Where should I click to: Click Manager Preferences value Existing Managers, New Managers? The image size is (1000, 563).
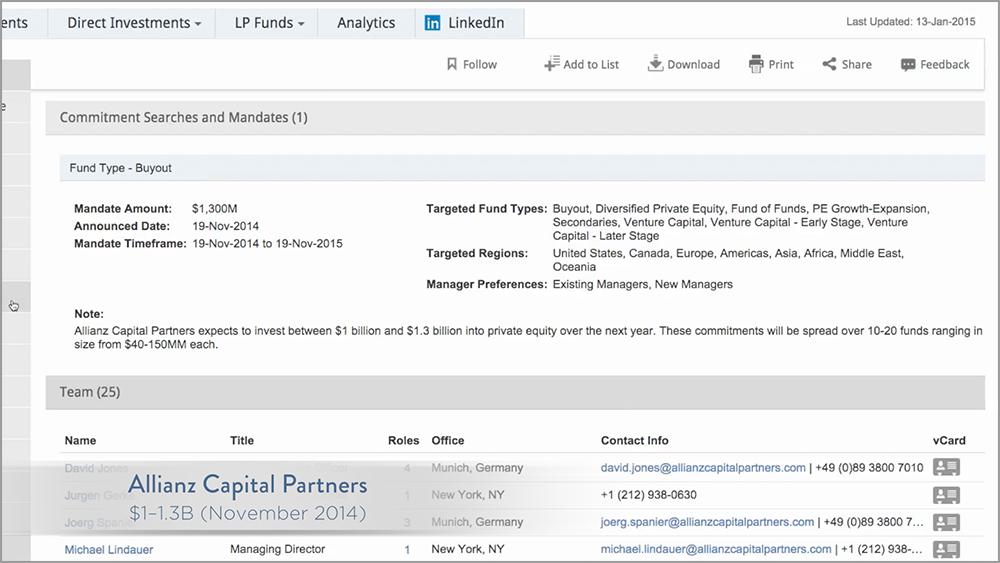643,284
